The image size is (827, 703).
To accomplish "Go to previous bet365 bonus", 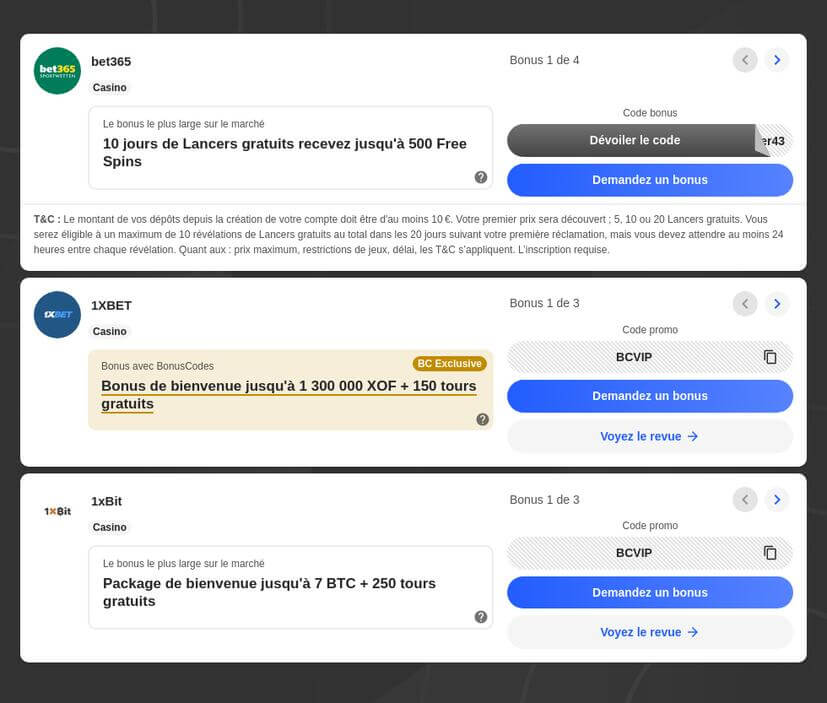I will [x=745, y=60].
